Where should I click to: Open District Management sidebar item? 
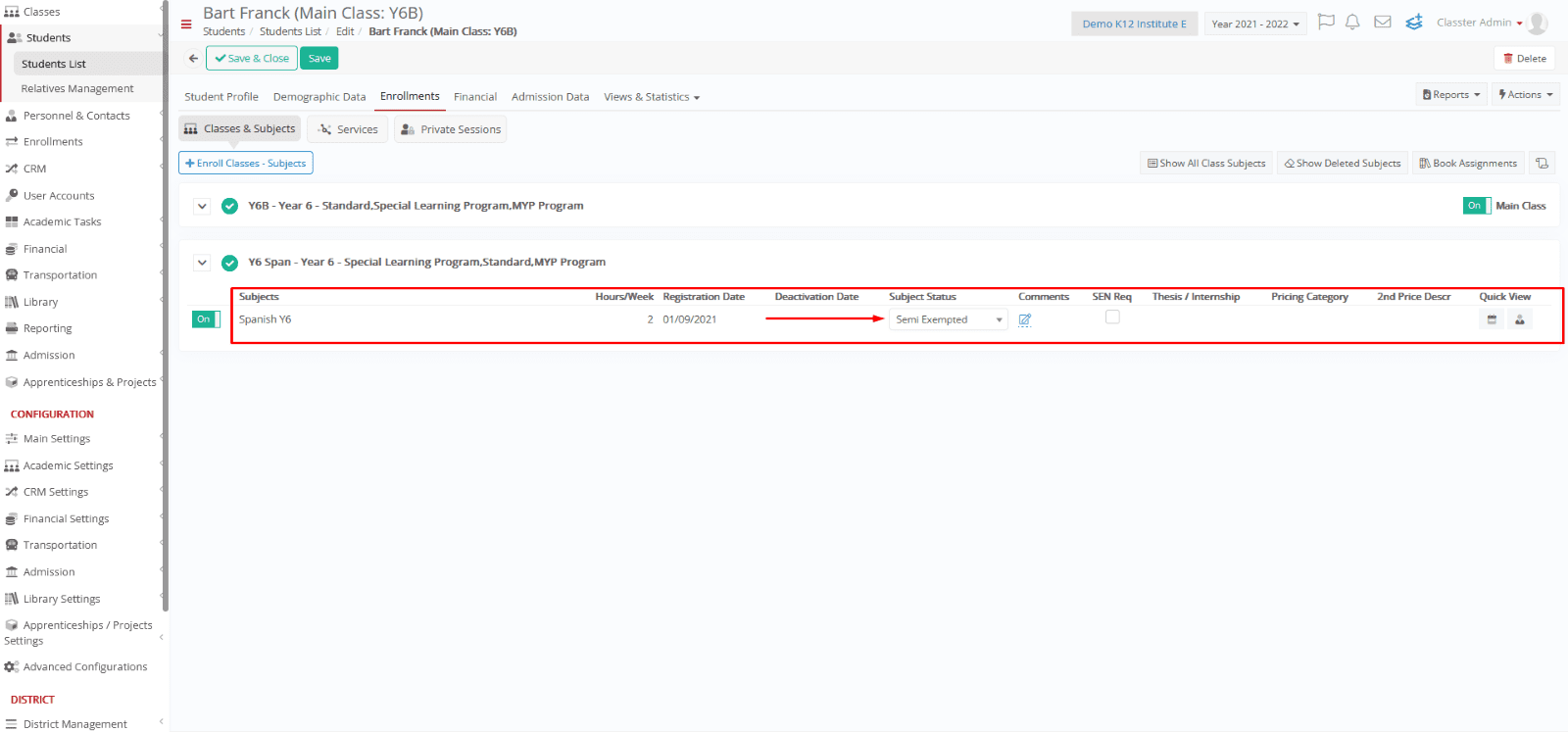[x=74, y=724]
